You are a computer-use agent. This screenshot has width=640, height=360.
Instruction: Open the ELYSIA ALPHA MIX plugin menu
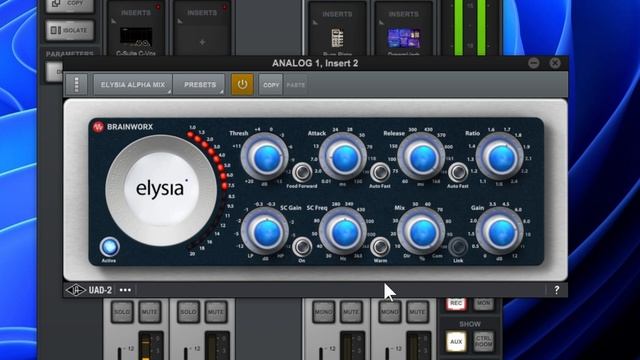pos(133,85)
